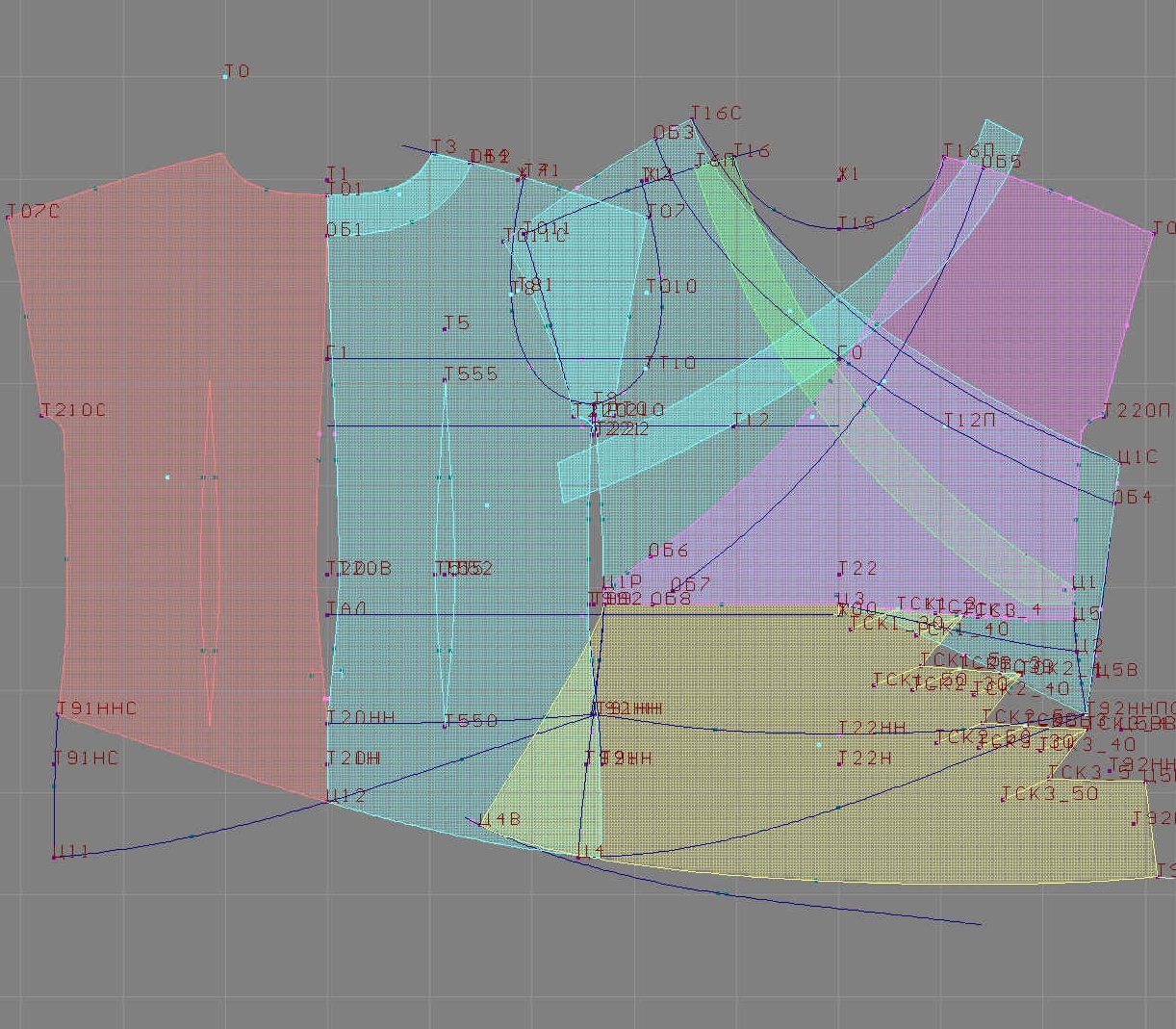Click the T210C point on the left edge
The width and height of the screenshot is (1176, 1029).
pos(42,416)
